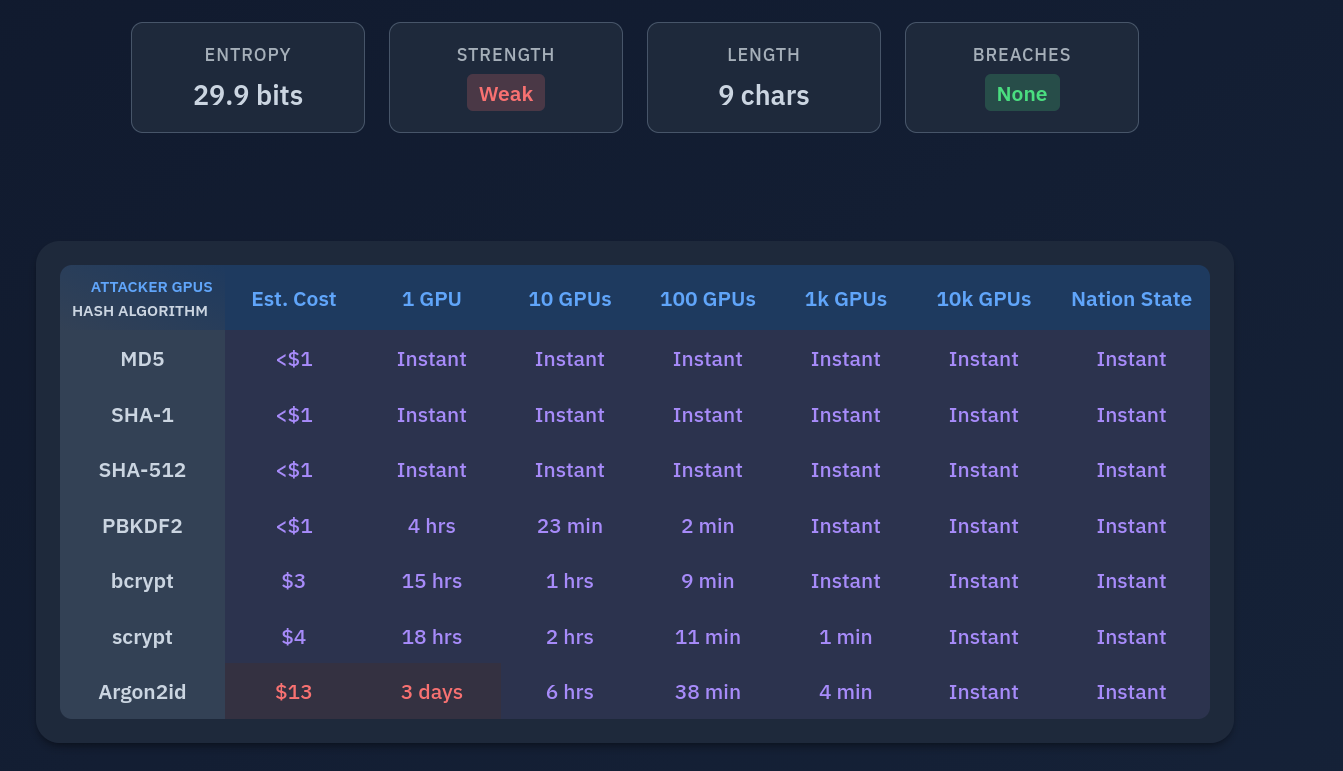Click PBKDF2 Instant under 1k GPUs

[x=846, y=526]
